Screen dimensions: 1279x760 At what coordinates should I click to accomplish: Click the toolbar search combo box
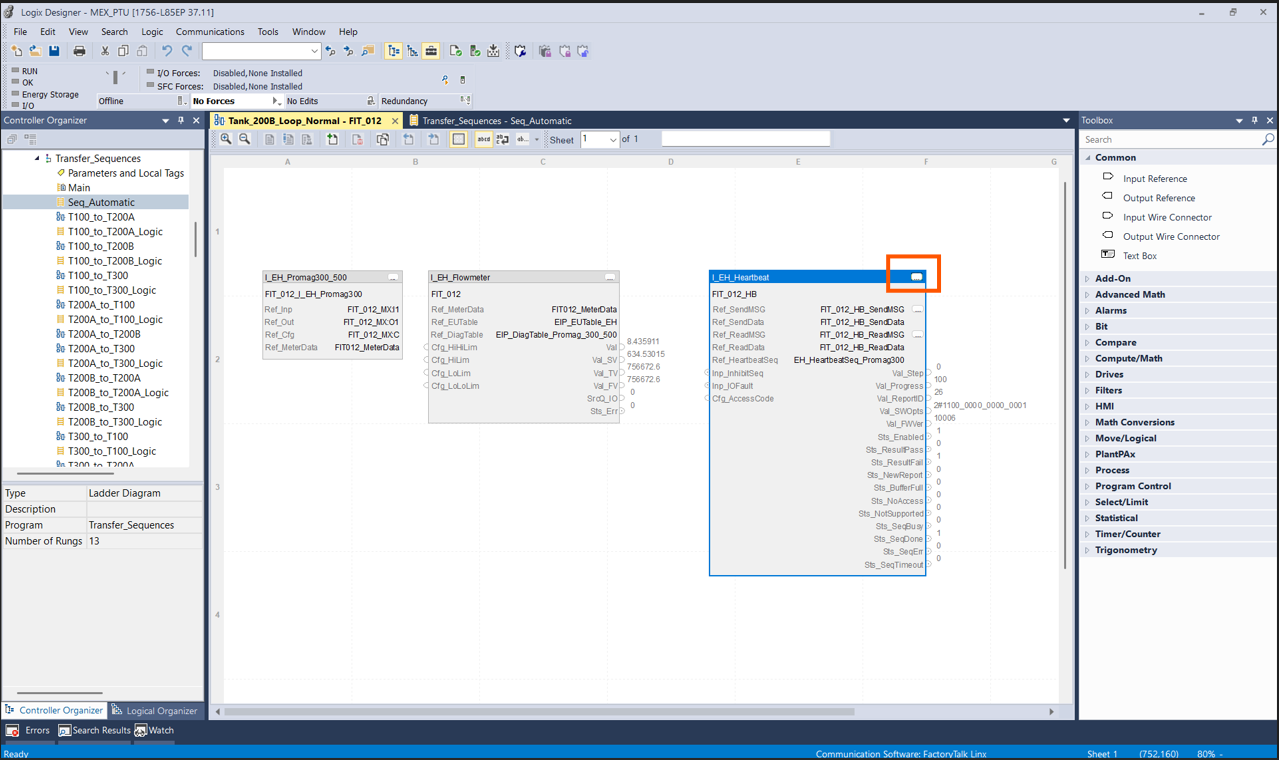[x=261, y=51]
